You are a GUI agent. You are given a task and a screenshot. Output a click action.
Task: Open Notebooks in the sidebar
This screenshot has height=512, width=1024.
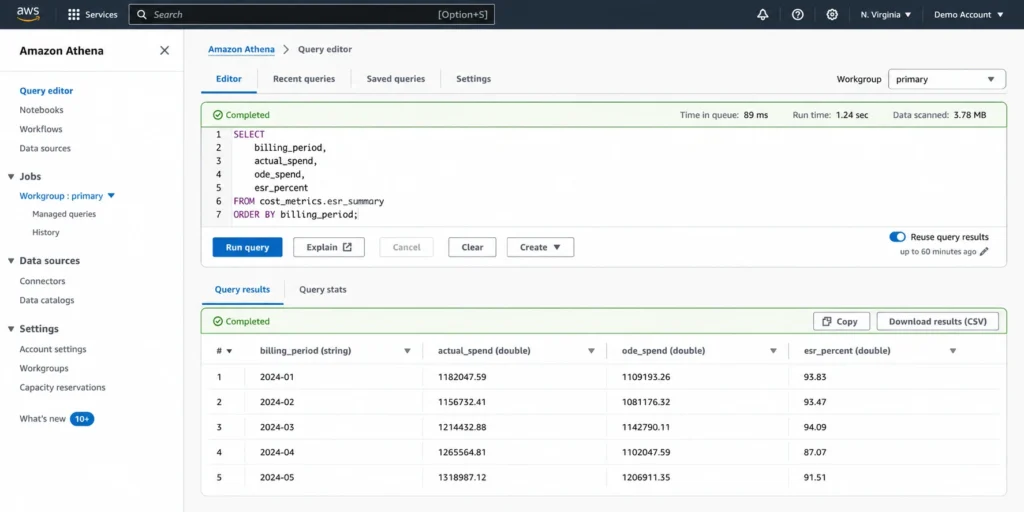[x=41, y=110]
